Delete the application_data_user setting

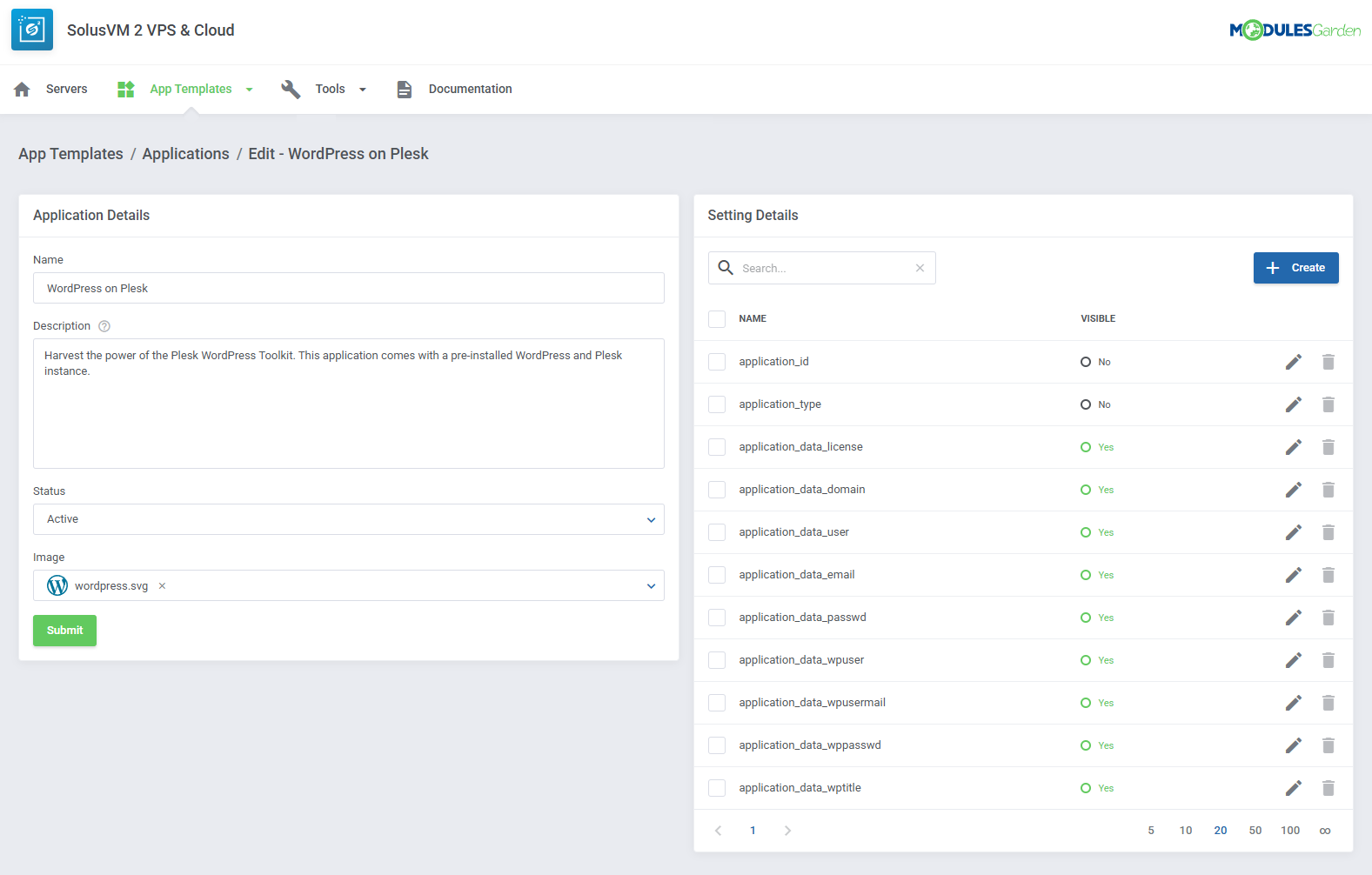click(1328, 532)
